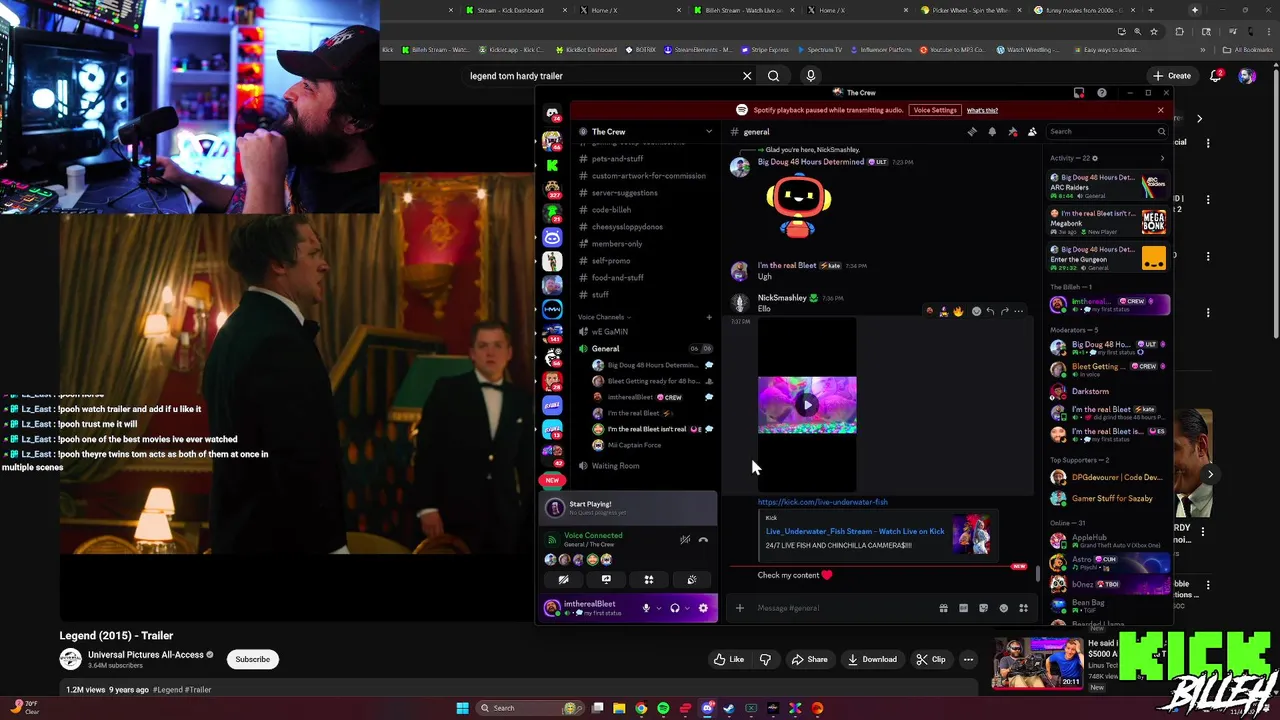Open apps launcher icon in message box

pos(1023,608)
